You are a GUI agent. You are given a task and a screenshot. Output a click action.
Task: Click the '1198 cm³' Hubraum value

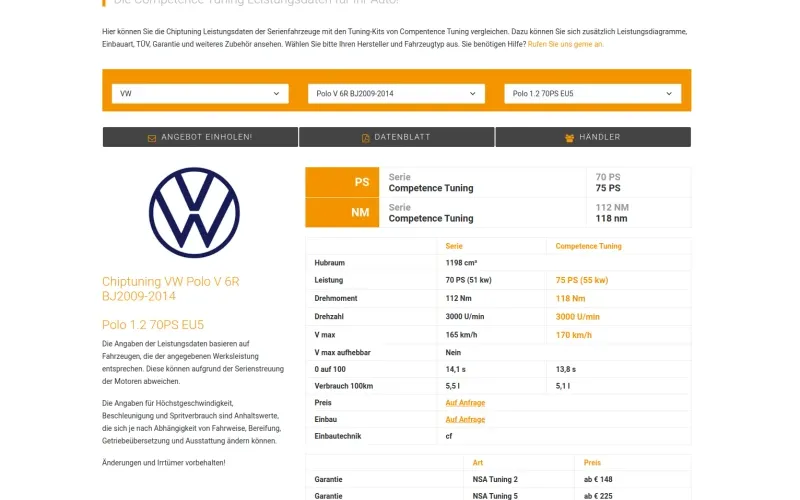[x=461, y=263]
